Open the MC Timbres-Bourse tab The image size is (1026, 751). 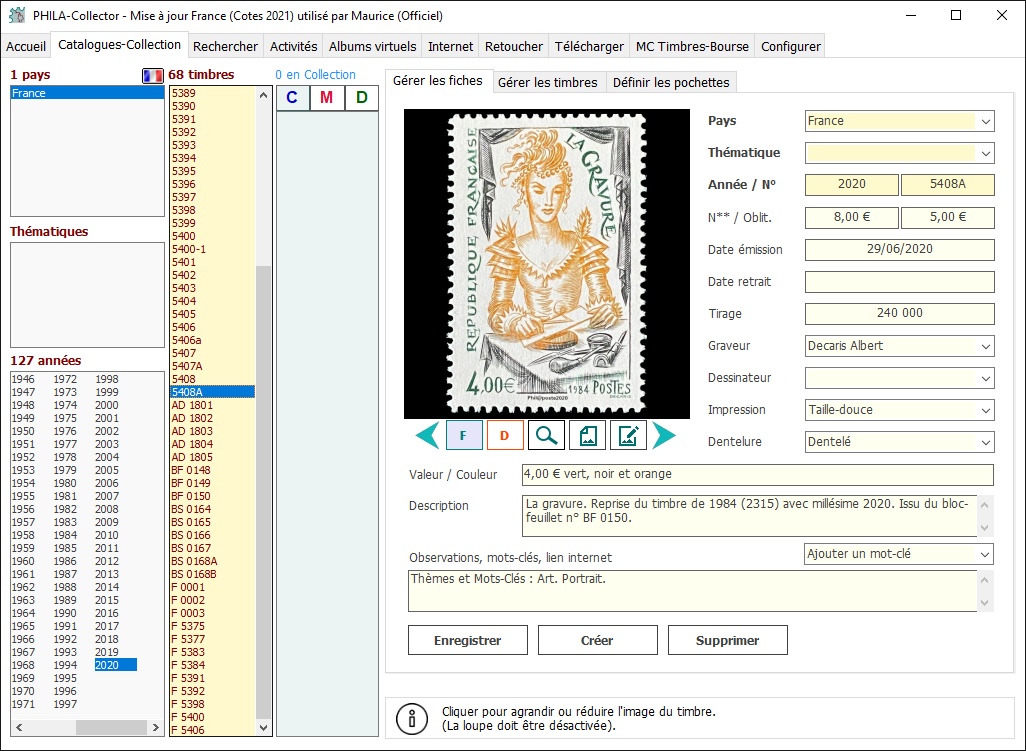[x=692, y=46]
